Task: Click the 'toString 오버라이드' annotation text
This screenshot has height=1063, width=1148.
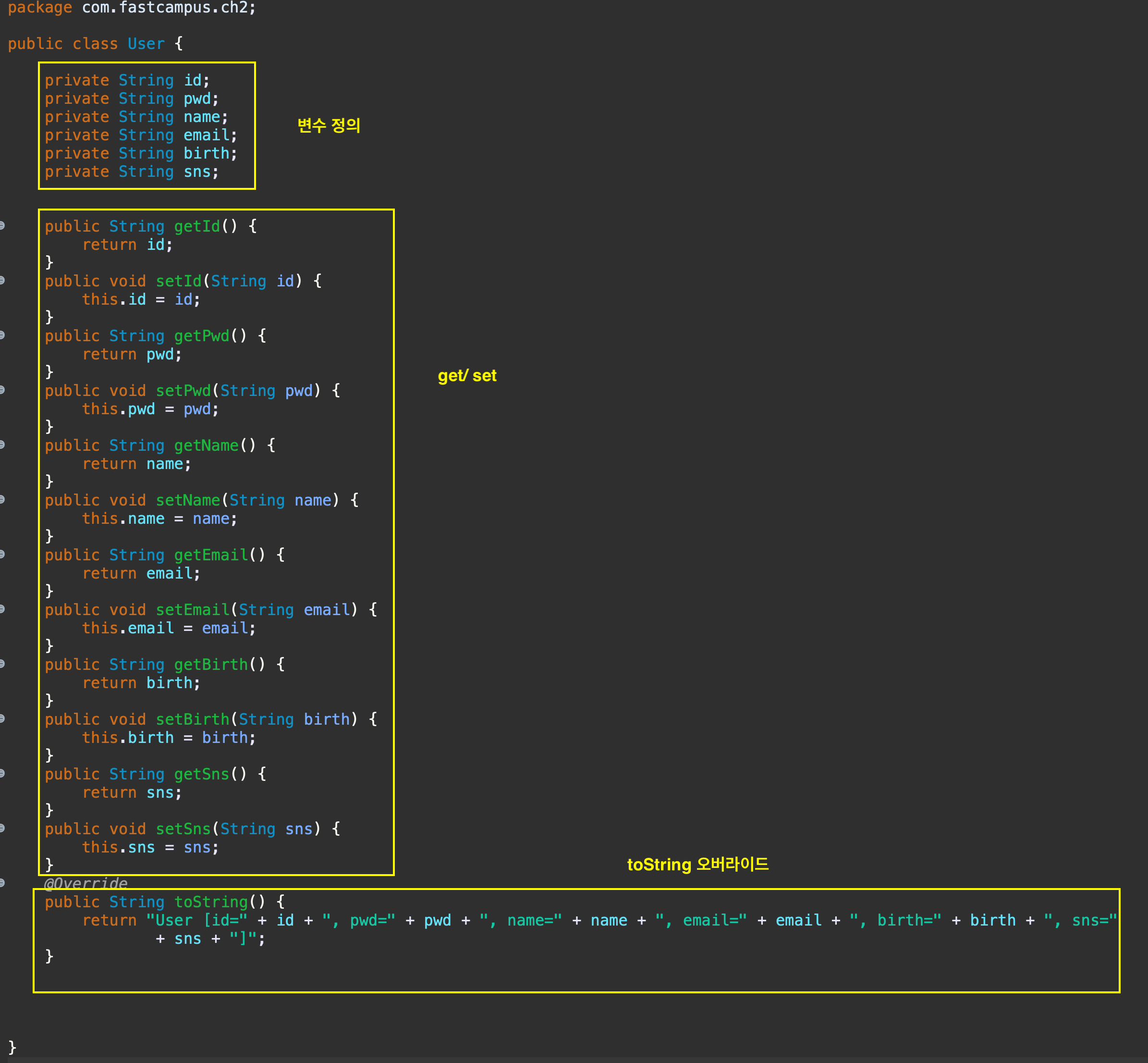Action: pyautogui.click(x=697, y=864)
